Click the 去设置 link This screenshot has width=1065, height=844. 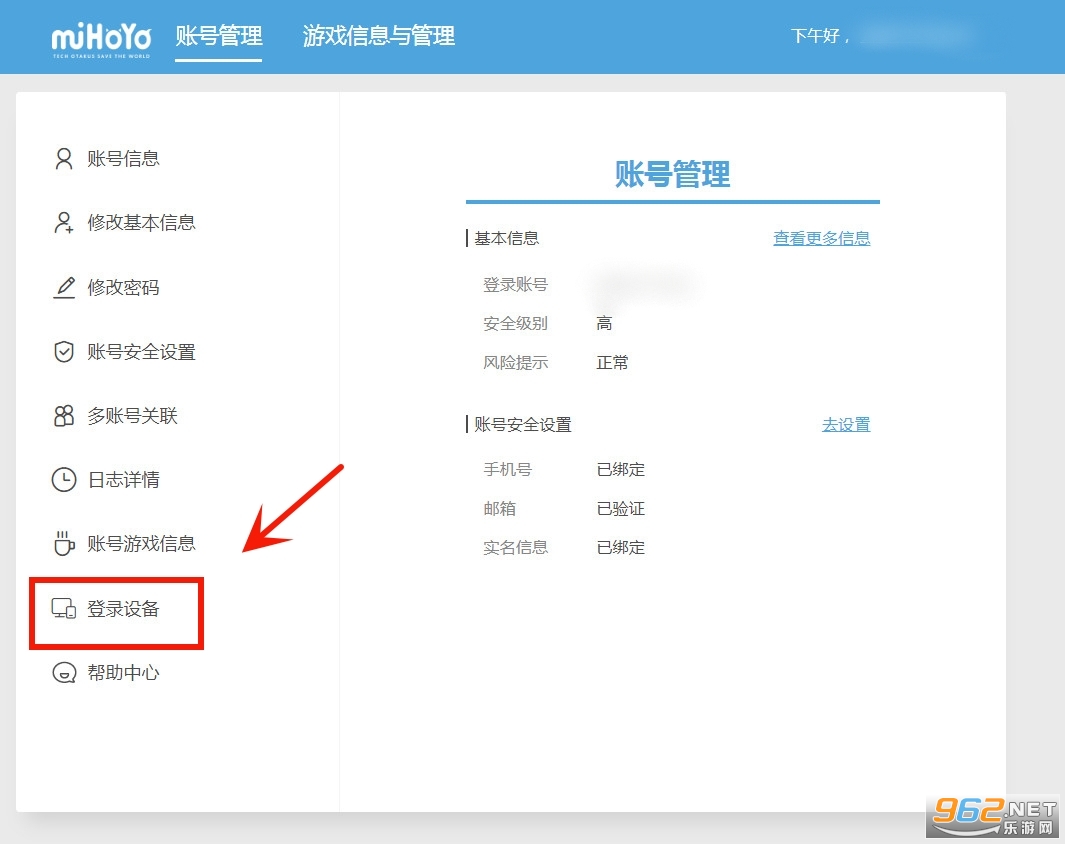point(846,425)
